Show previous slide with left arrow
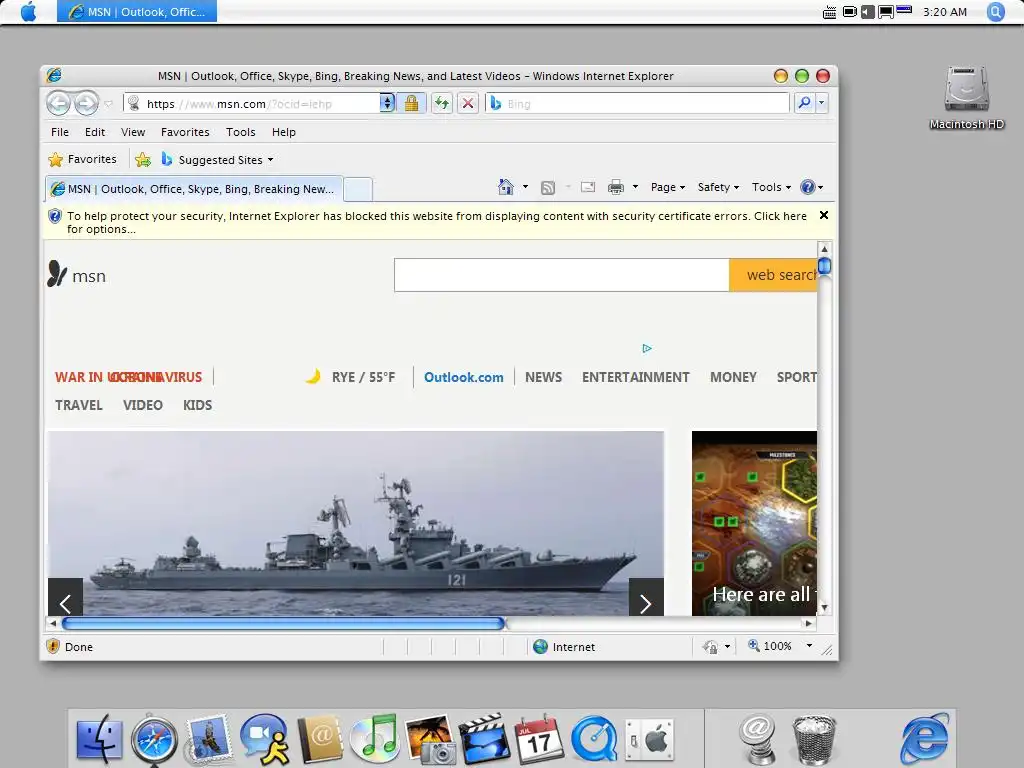The height and width of the screenshot is (768, 1024). point(65,597)
